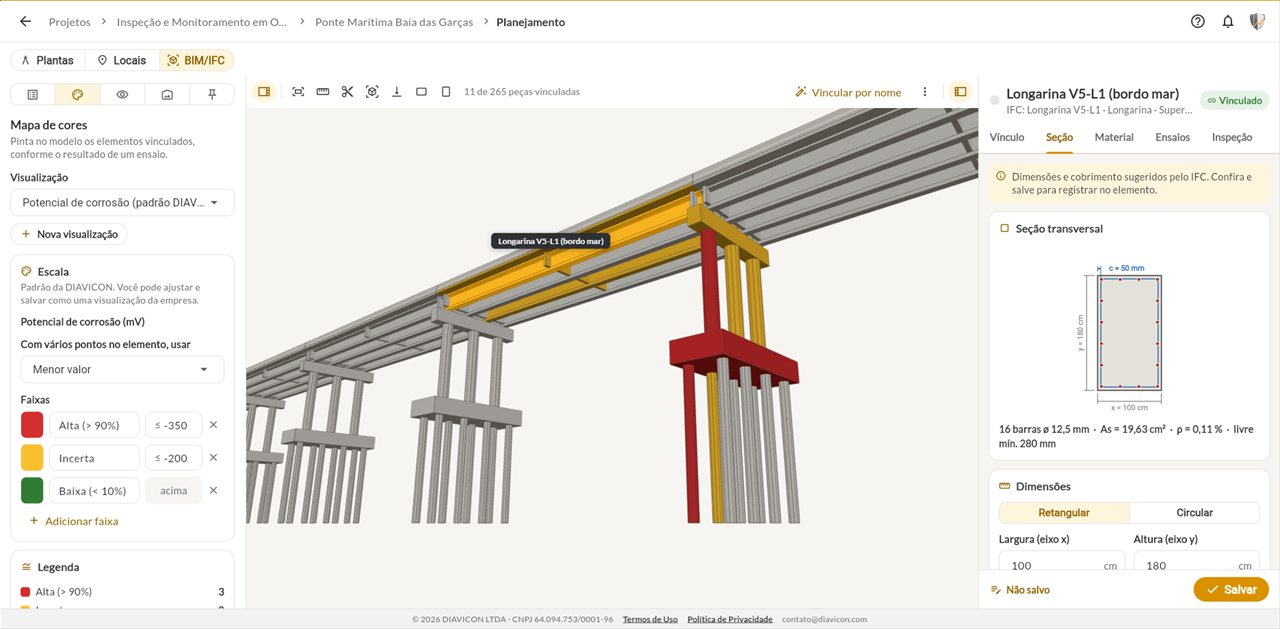Viewport: 1280px width, 629px height.
Task: Open the Inspeção tab
Action: click(x=1232, y=137)
